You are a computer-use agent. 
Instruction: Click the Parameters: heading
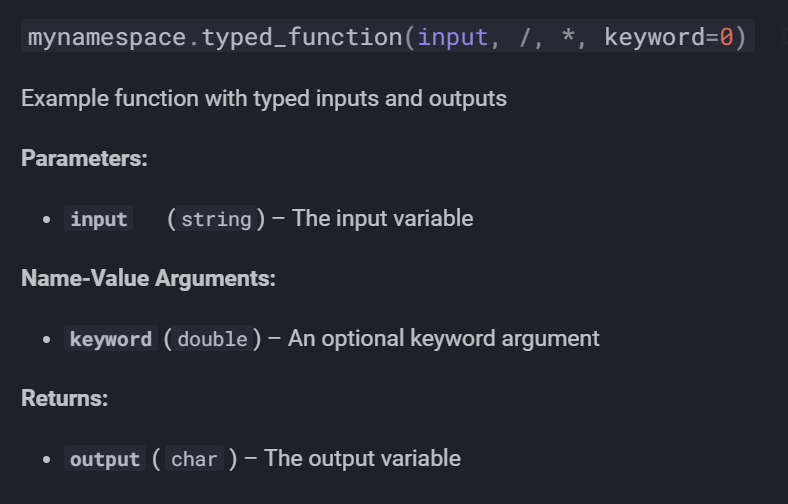pos(84,158)
